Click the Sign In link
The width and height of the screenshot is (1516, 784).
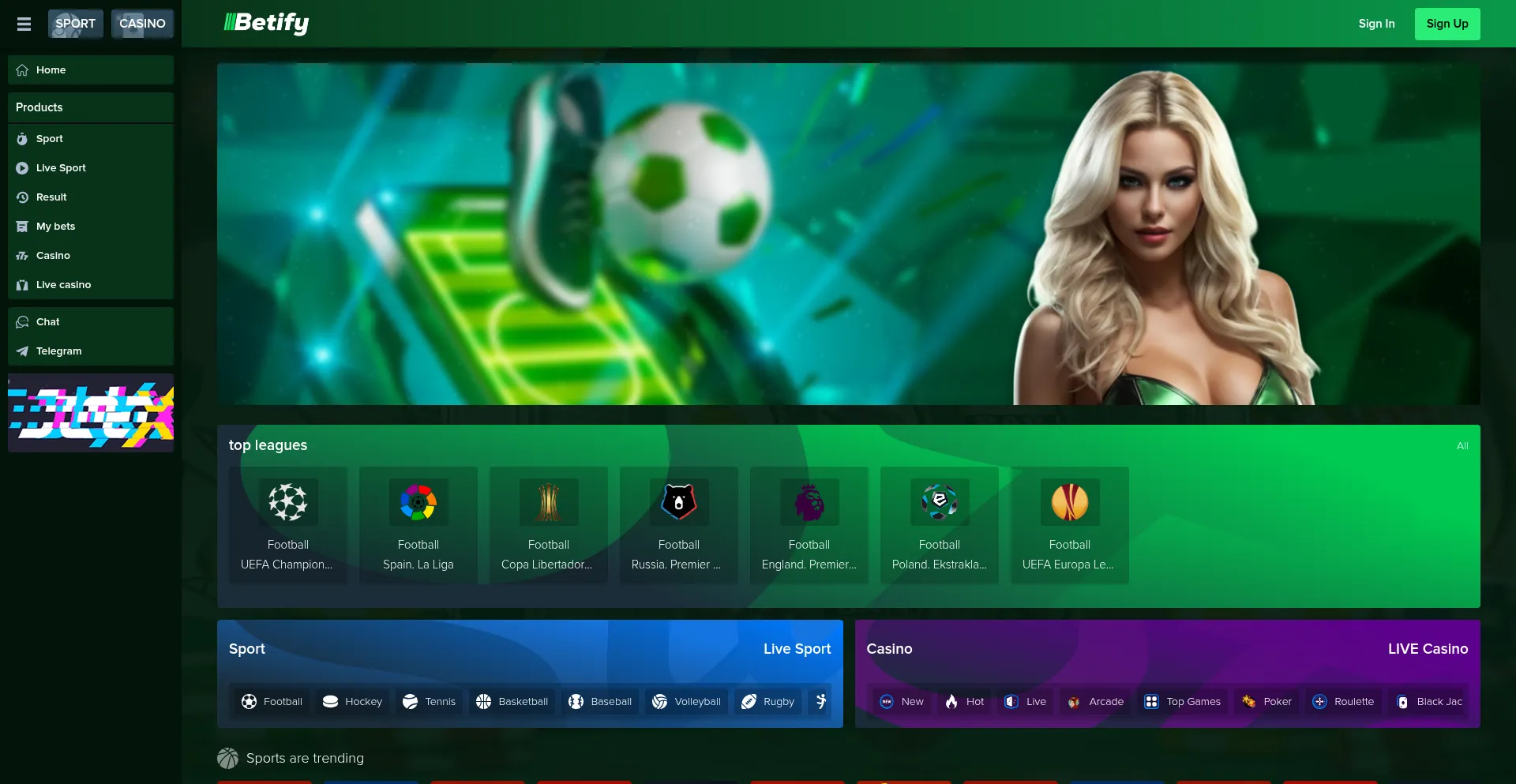(1376, 24)
